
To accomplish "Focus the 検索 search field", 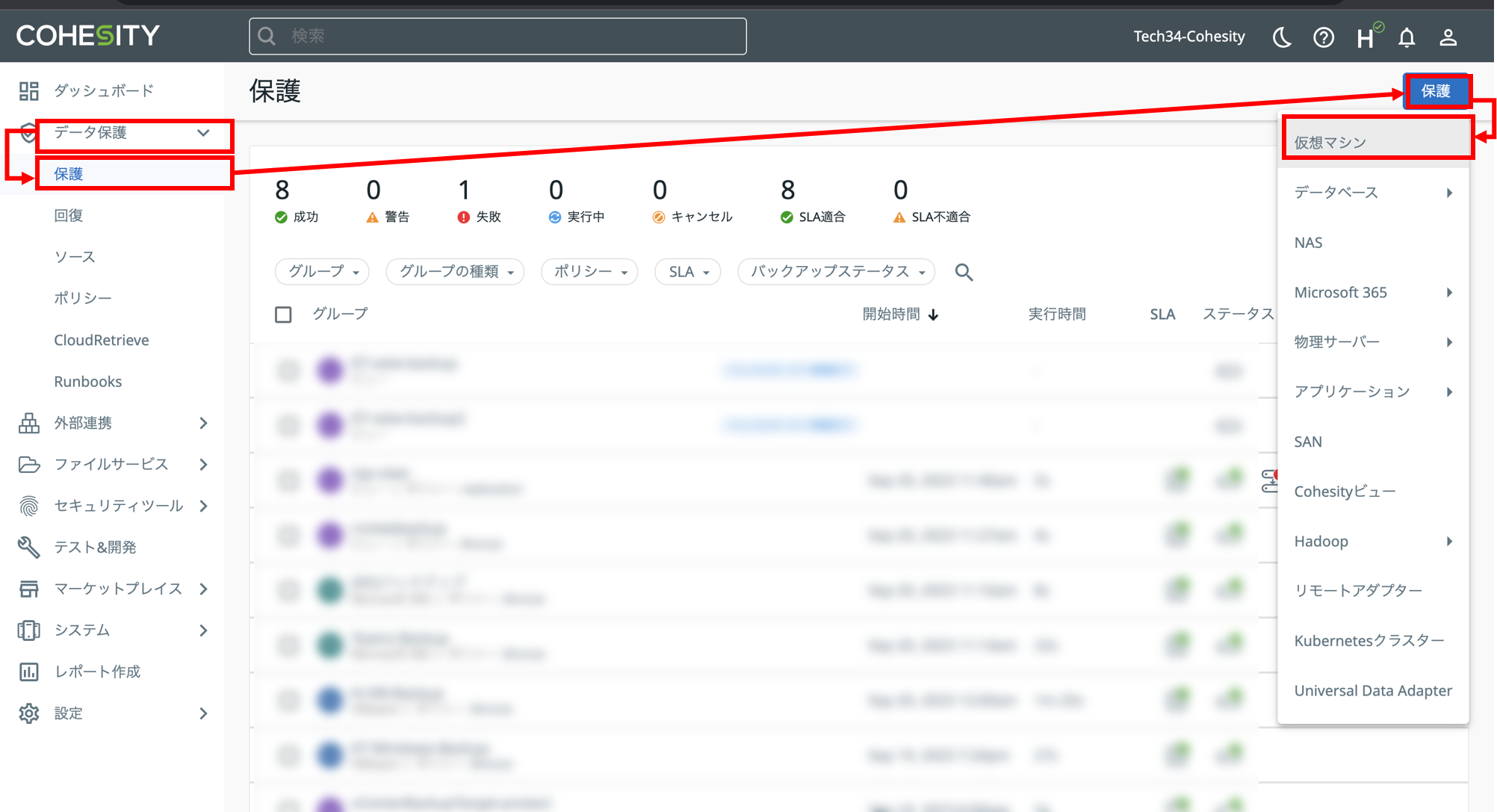I will click(x=498, y=36).
